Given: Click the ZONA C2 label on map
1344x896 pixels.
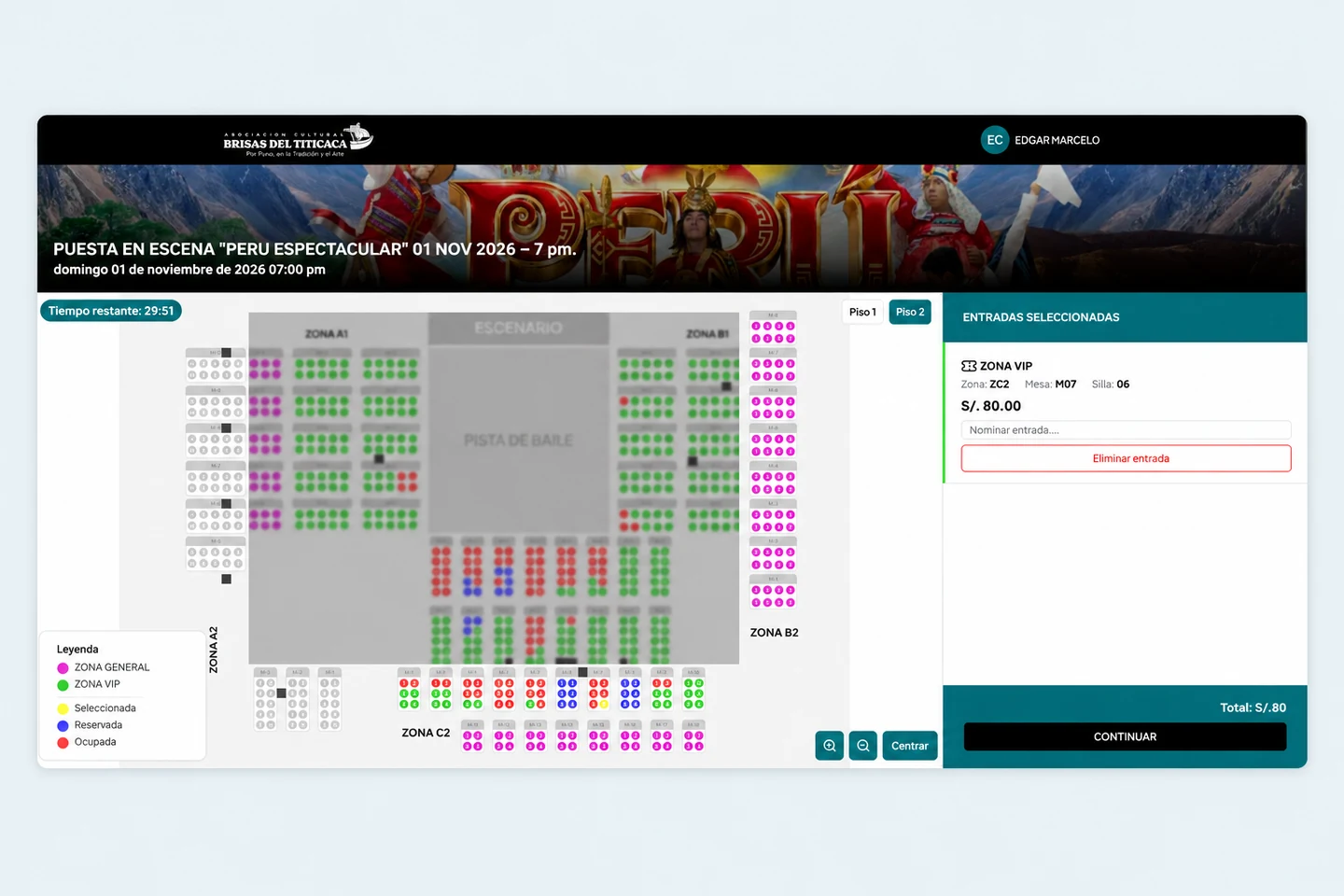Looking at the screenshot, I should pos(426,733).
